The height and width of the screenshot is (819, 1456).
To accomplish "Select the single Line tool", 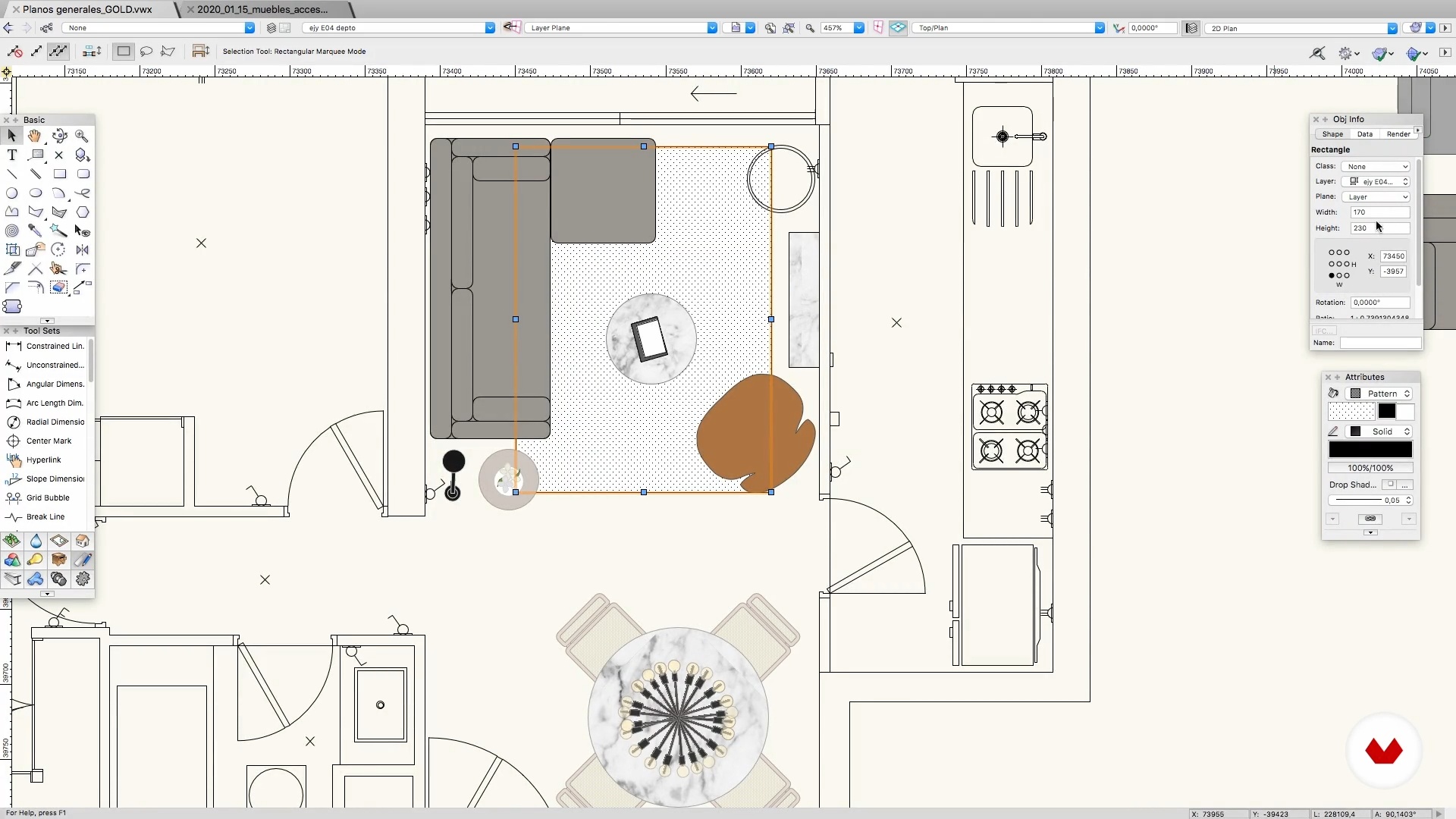I will tap(11, 174).
